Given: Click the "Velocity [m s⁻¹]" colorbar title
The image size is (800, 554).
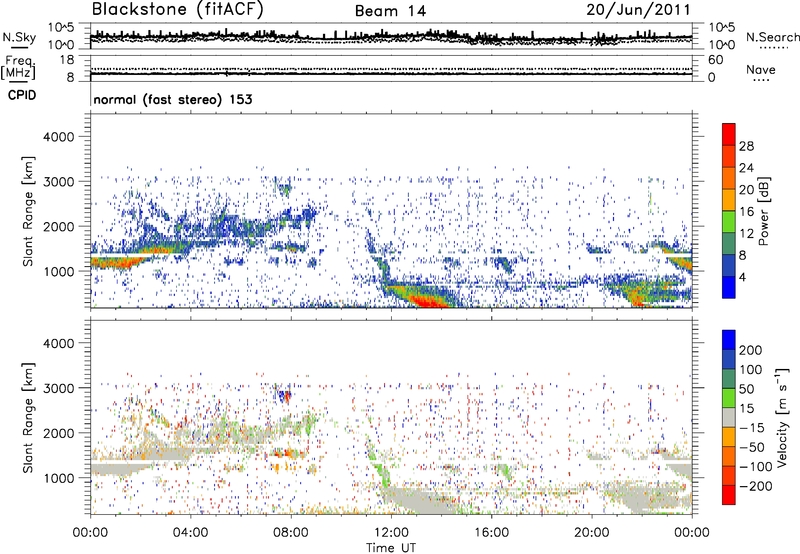Looking at the screenshot, I should click(x=782, y=417).
